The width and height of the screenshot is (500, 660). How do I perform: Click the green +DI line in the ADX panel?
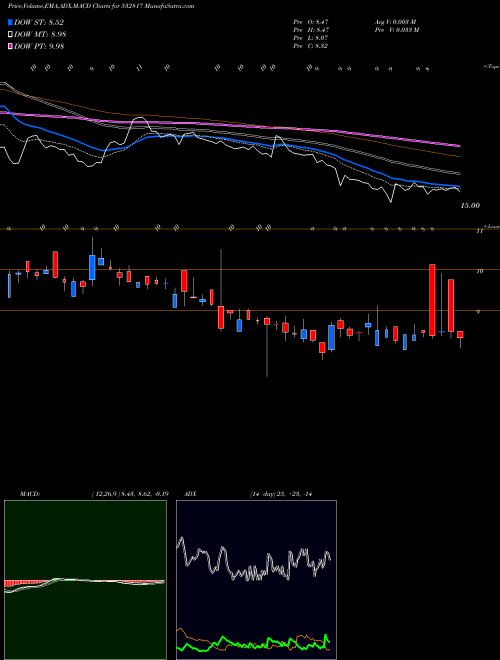pos(253,644)
